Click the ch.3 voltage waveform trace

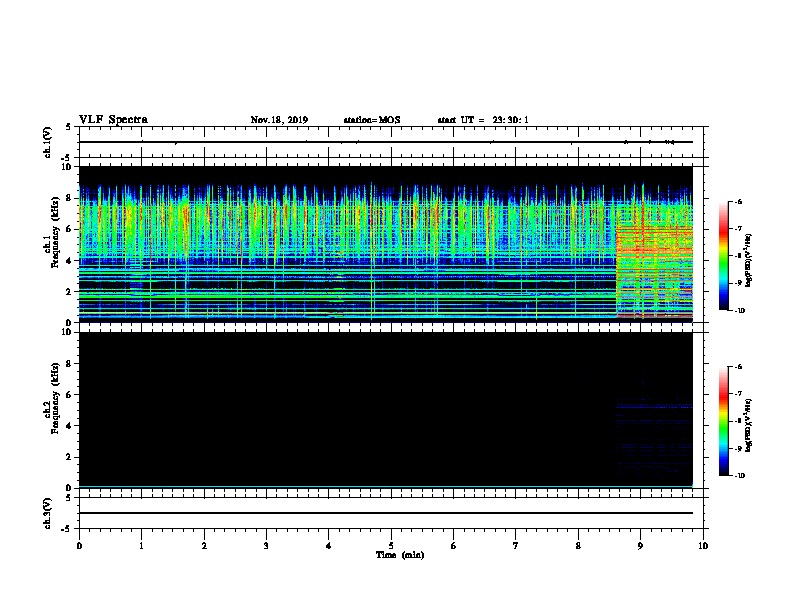tap(386, 513)
